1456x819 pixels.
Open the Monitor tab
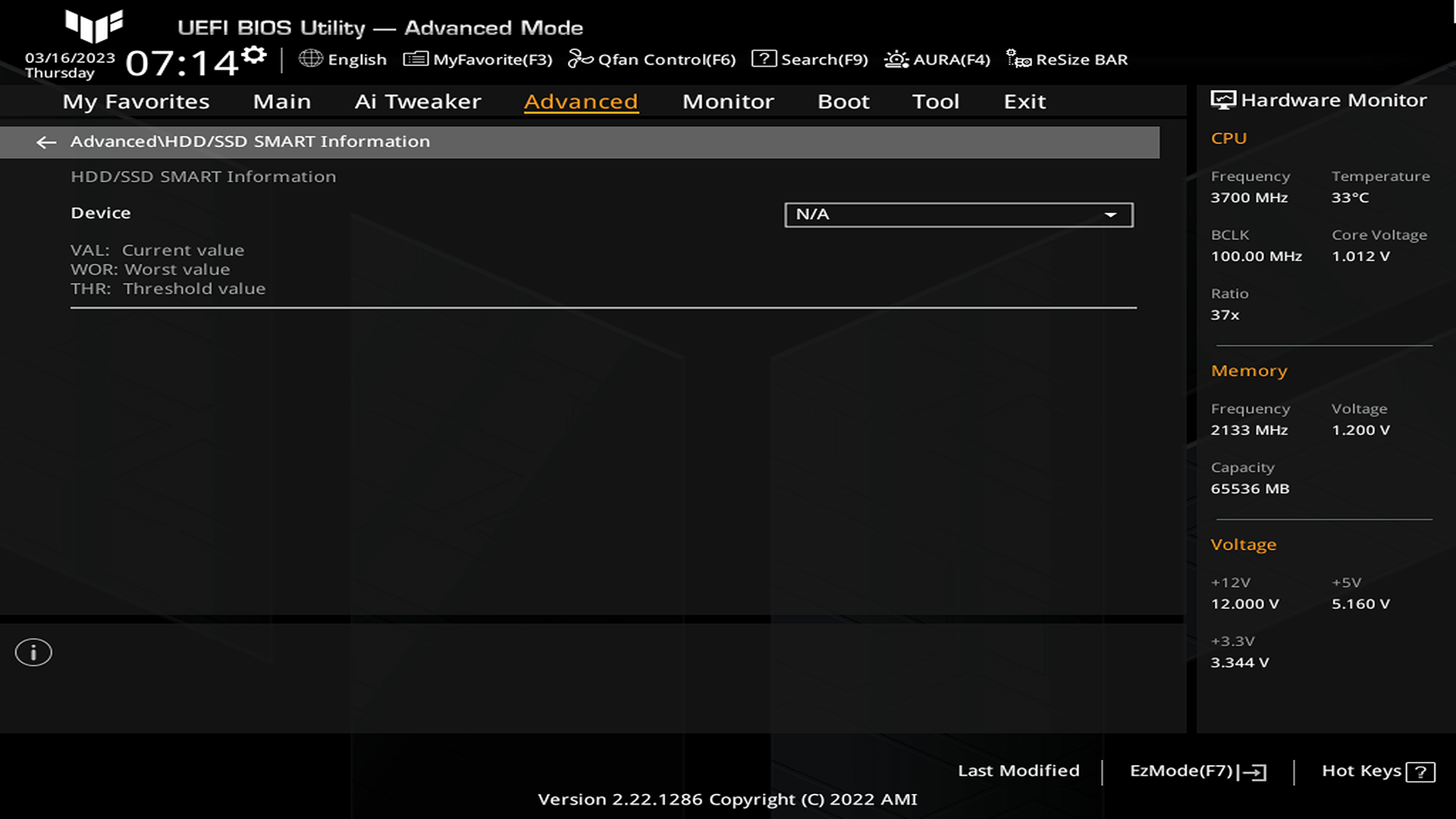click(x=728, y=102)
